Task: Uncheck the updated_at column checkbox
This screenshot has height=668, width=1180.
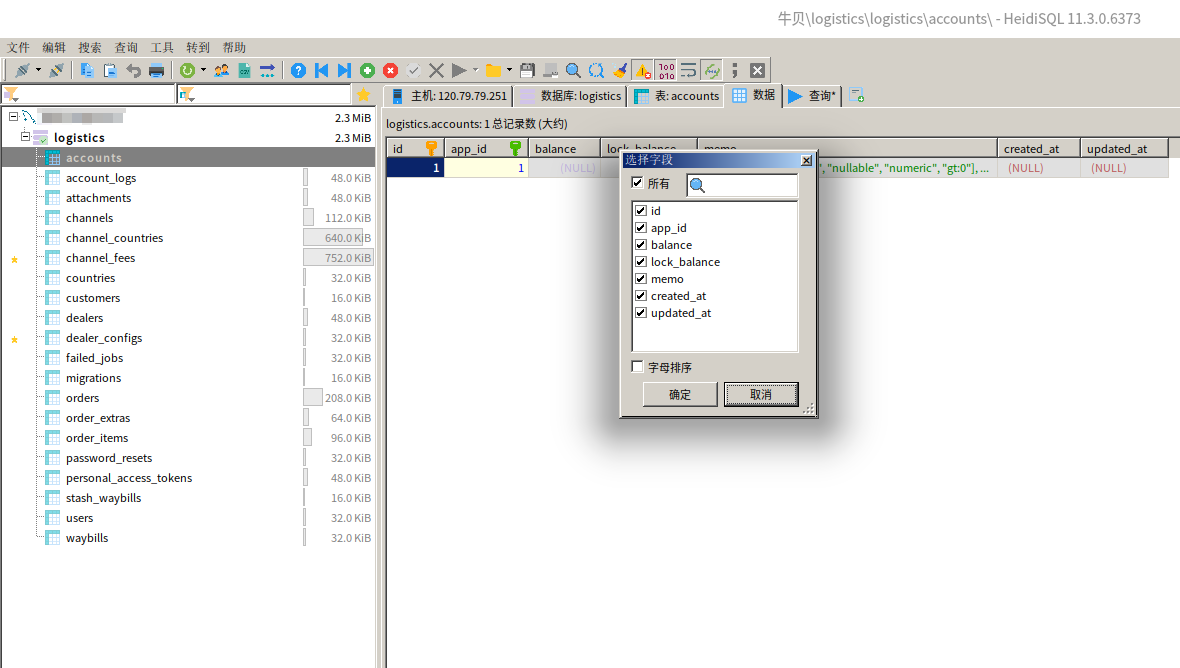Action: click(641, 313)
